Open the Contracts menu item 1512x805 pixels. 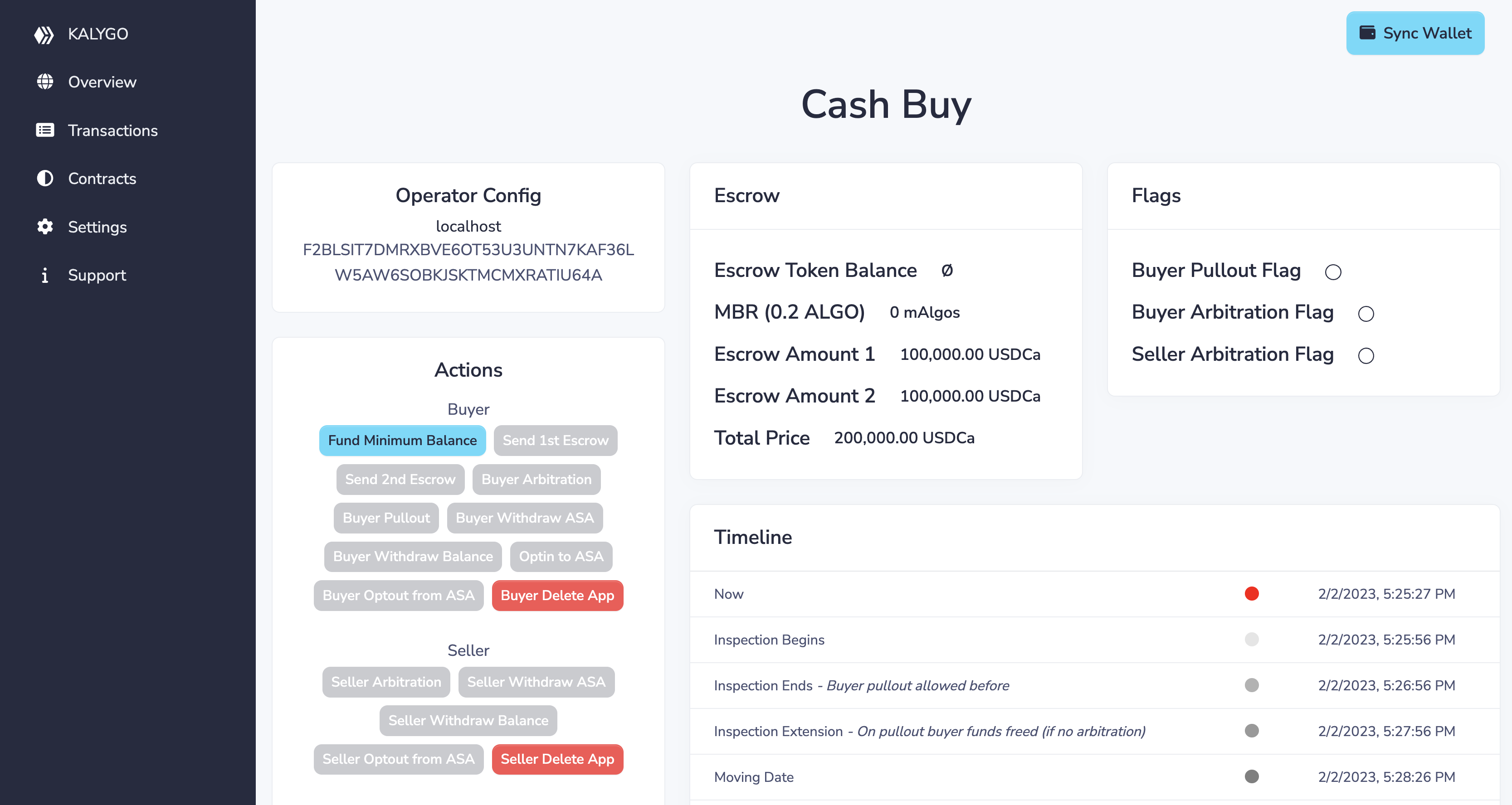(x=102, y=179)
